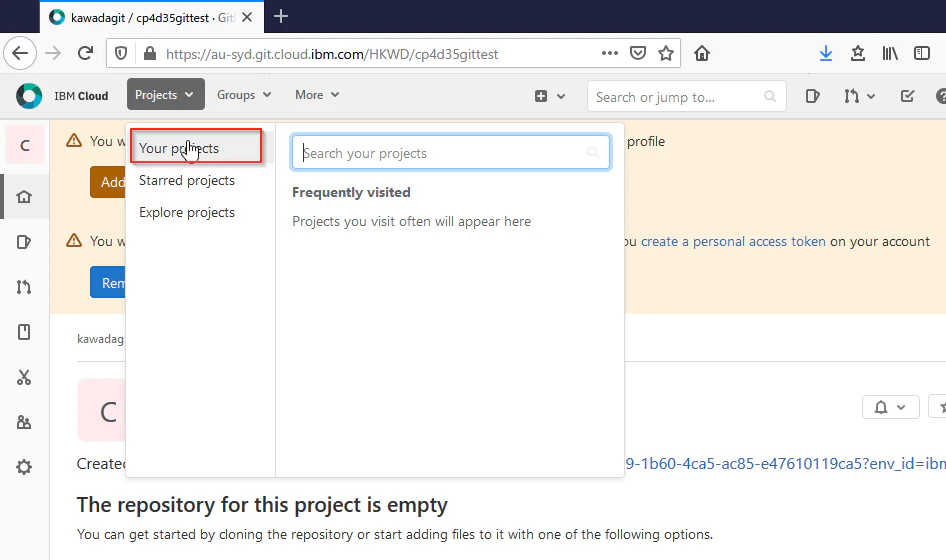This screenshot has width=946, height=560.
Task: Open the Project overview home sidebar icon
Action: pyautogui.click(x=24, y=197)
